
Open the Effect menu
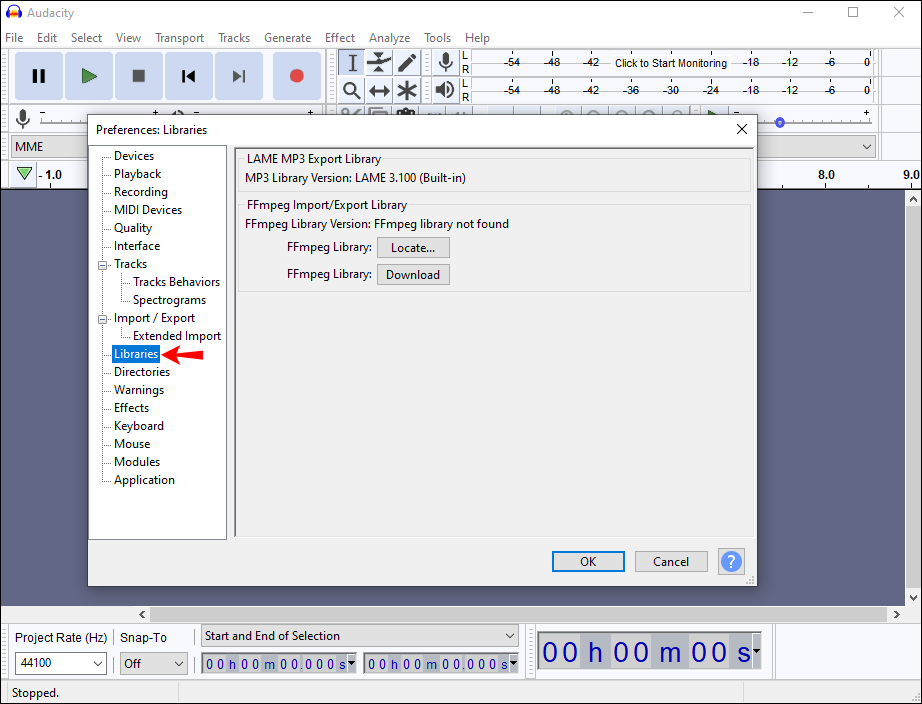(340, 38)
